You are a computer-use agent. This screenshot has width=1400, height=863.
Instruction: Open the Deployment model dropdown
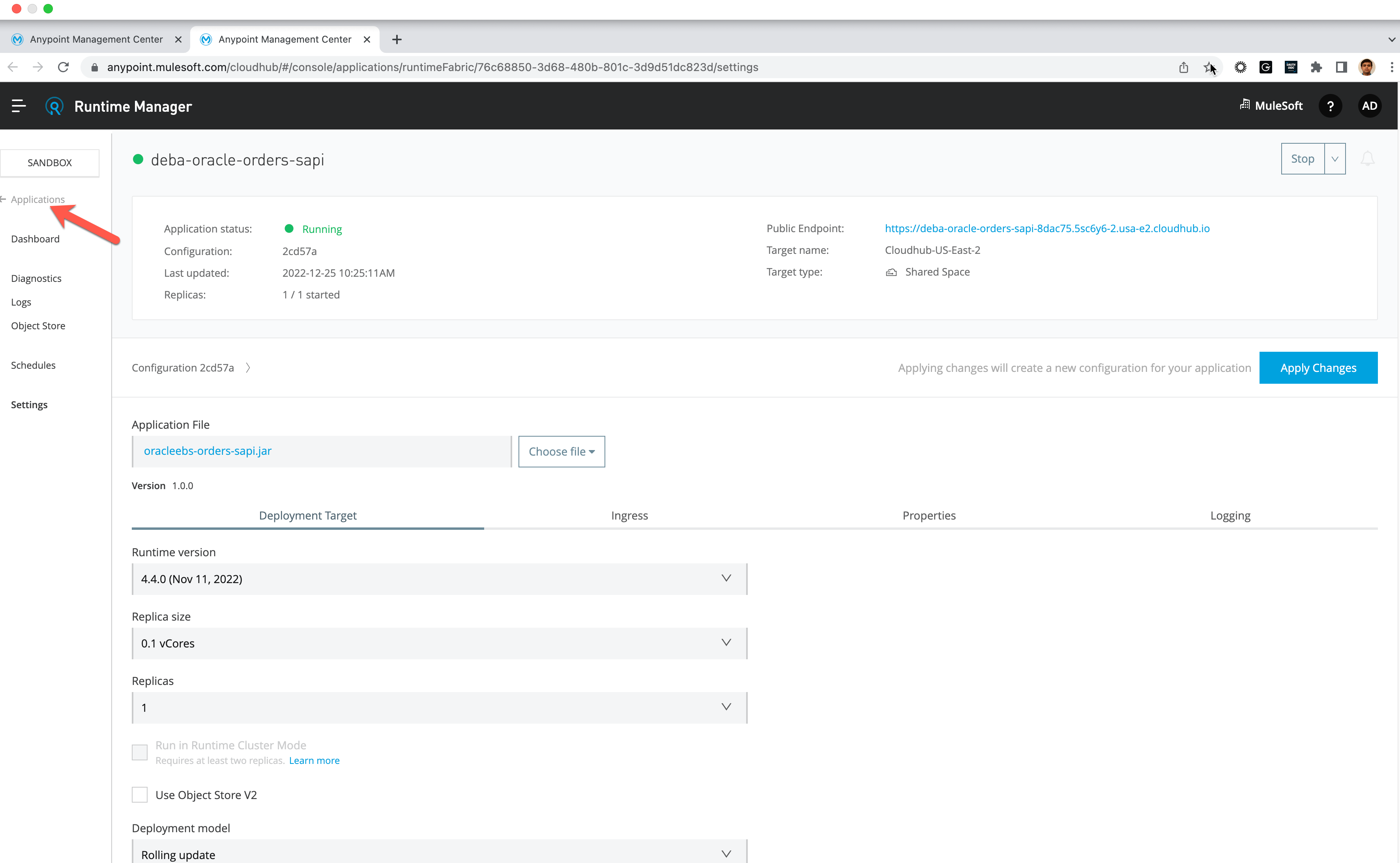click(x=439, y=852)
